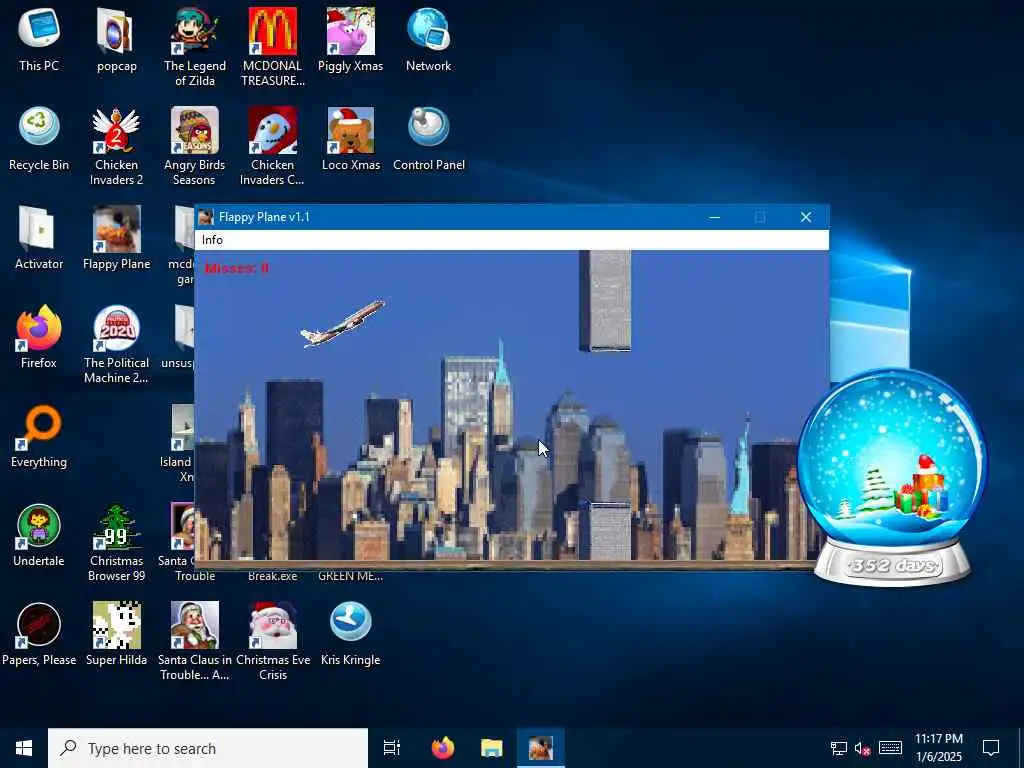1024x768 pixels.
Task: Launch the Chicken Invaders 2 shortcut
Action: tap(116, 146)
